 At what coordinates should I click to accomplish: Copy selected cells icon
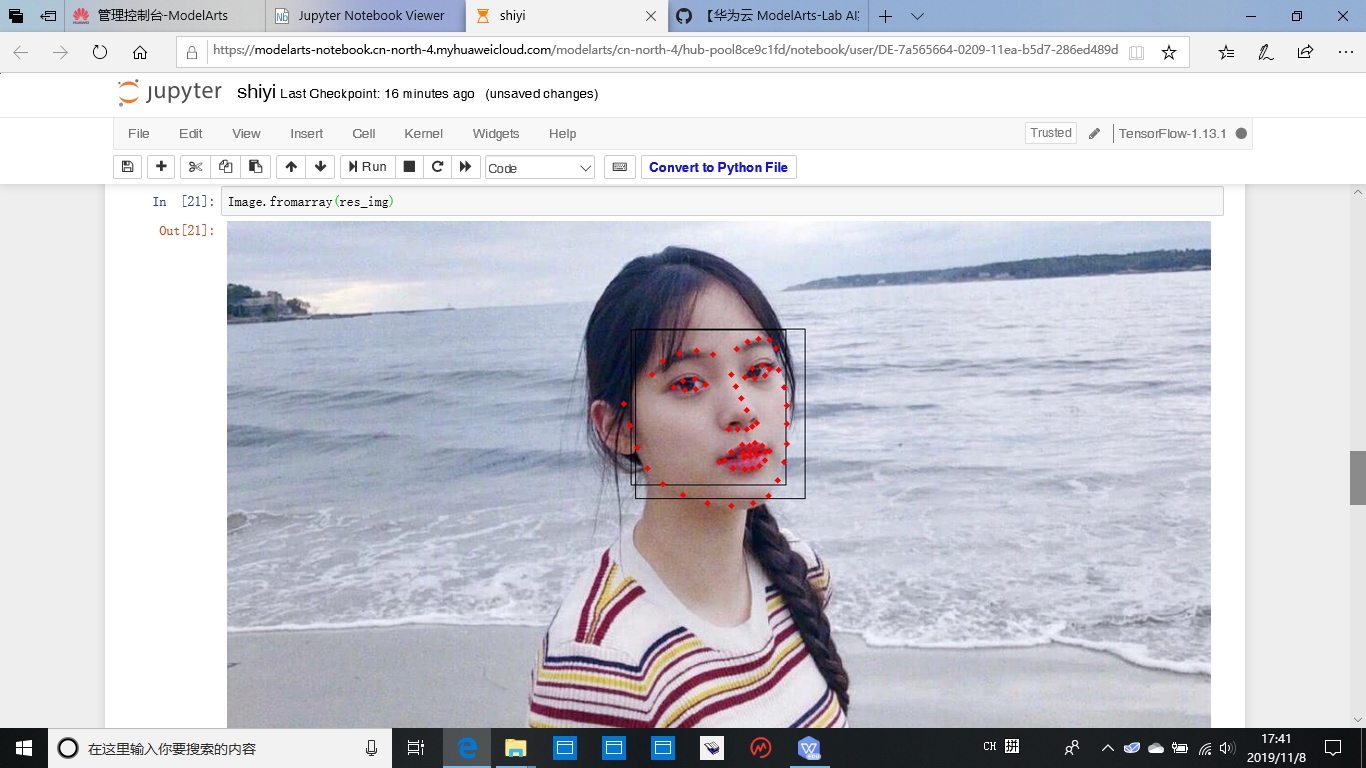(225, 167)
